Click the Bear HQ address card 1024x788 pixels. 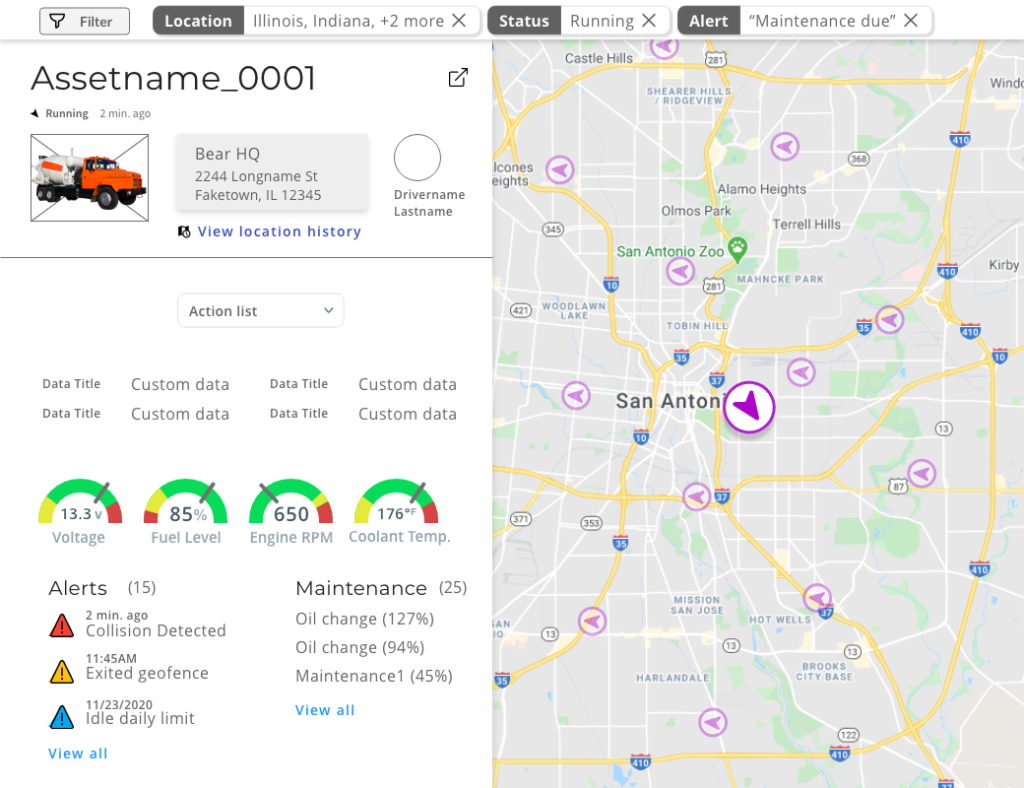point(272,172)
